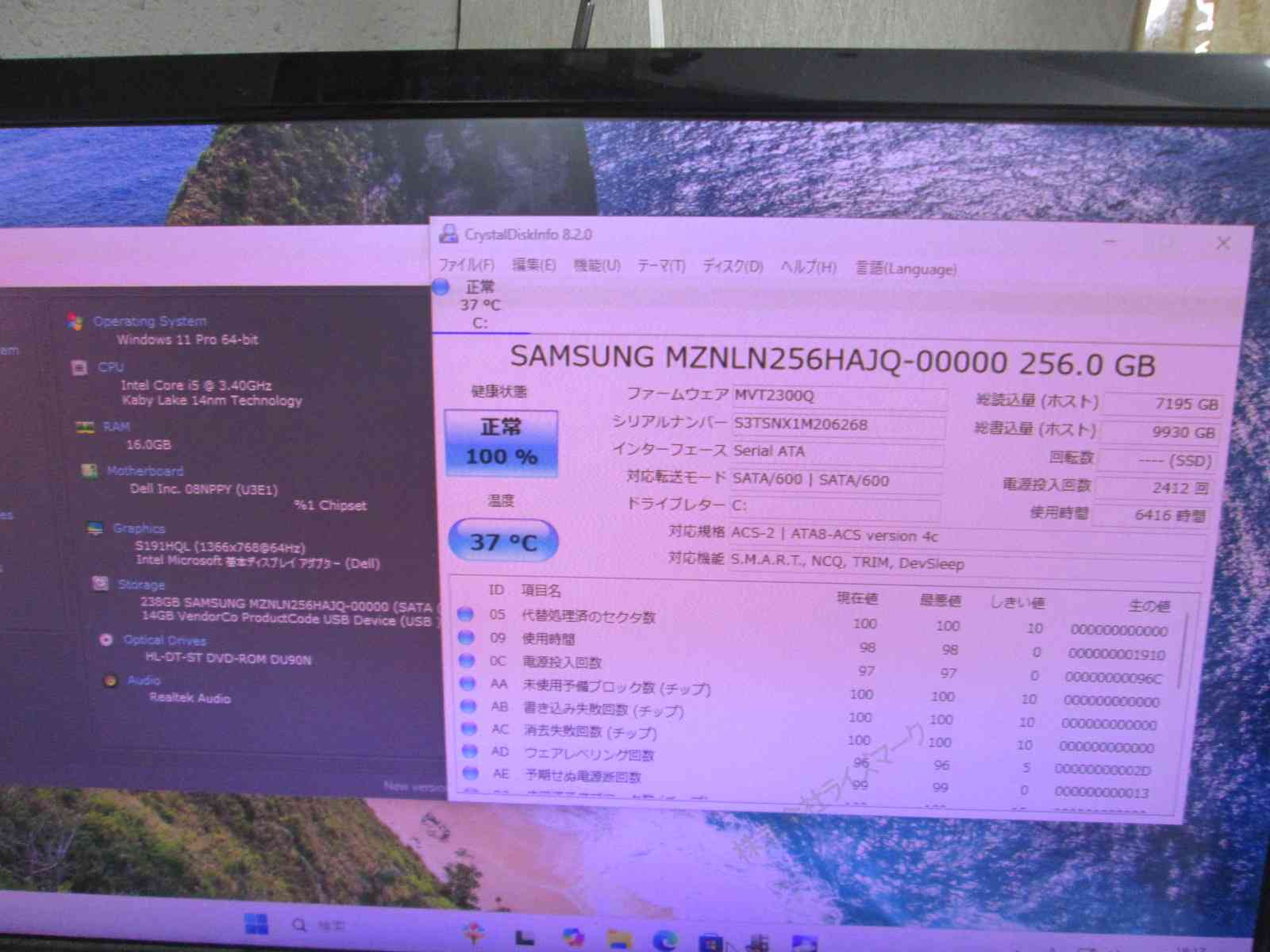Viewport: 1270px width, 952px height.
Task: Click the 正常 100 % health status button
Action: (x=502, y=443)
